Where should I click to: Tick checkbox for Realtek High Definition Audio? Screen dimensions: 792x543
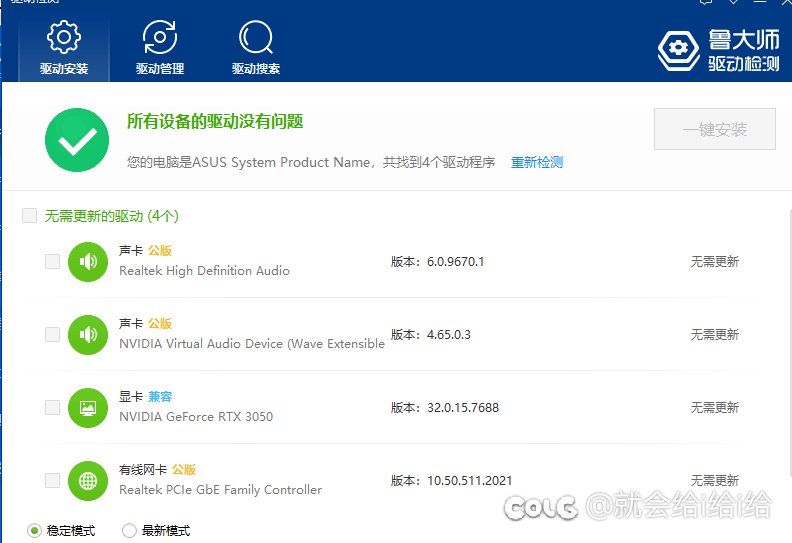click(52, 262)
